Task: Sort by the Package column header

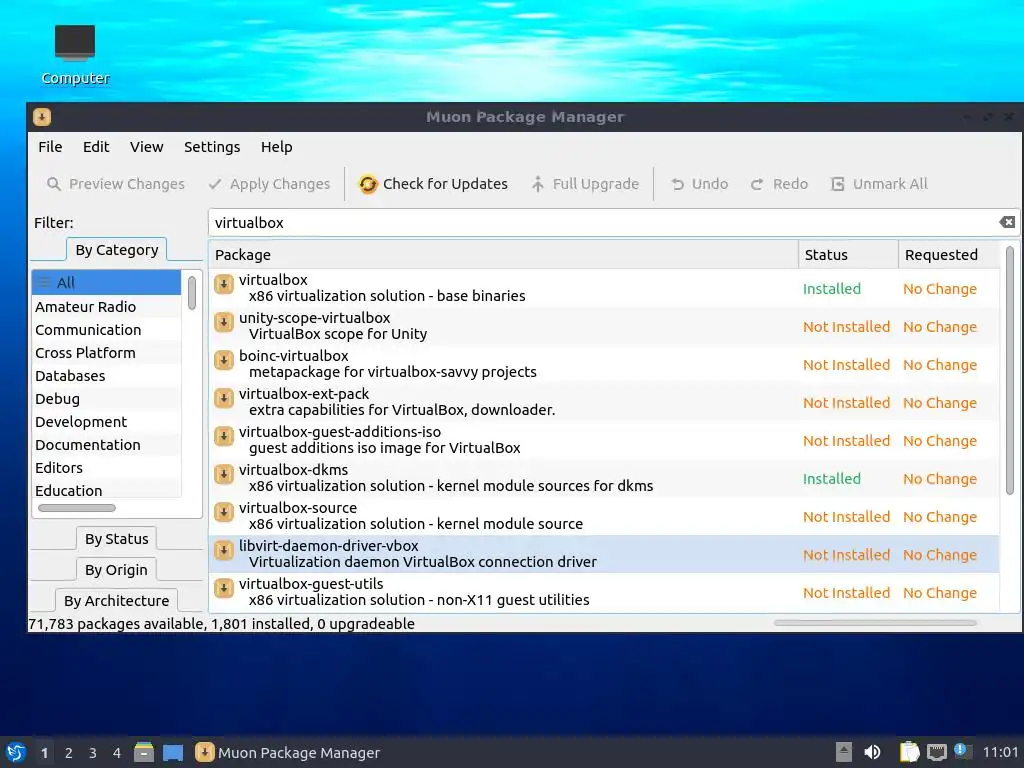Action: click(504, 255)
